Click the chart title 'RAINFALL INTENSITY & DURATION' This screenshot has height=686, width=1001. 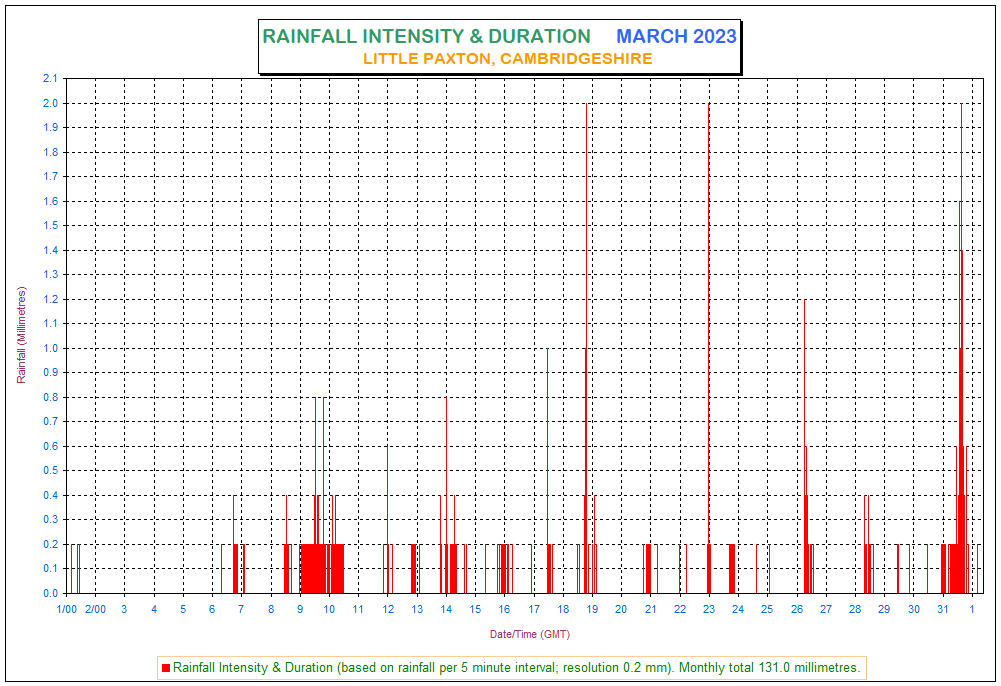pyautogui.click(x=426, y=36)
